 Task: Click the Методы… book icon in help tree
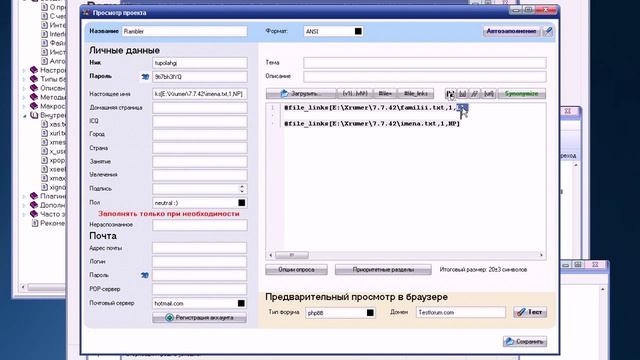(x=34, y=97)
